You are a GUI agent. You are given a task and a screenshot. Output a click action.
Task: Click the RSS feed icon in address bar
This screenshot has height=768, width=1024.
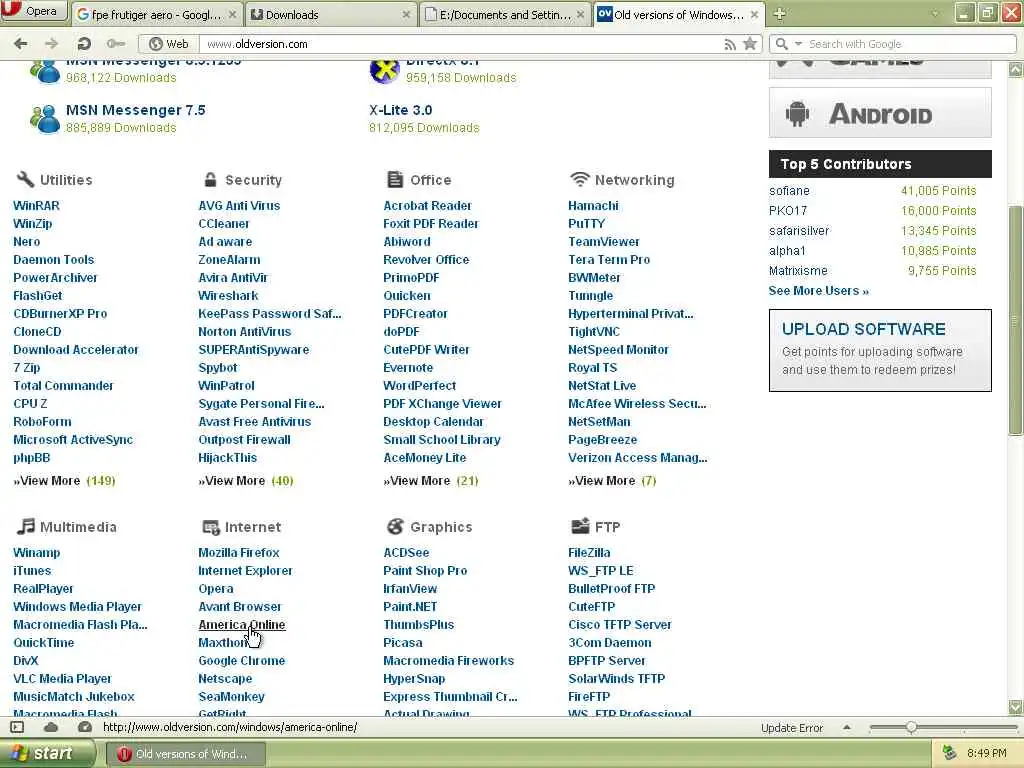(x=730, y=44)
